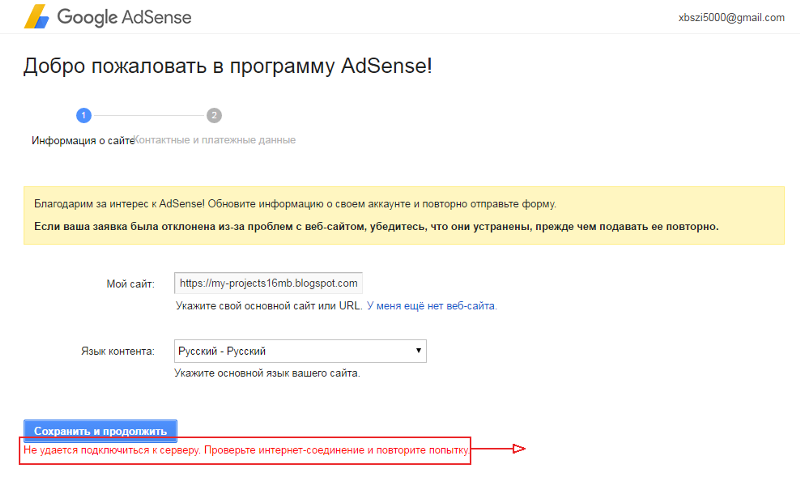Click hint 'Укажите свой основной сайт или URL.'
Screen dimensions: 800x491
pyautogui.click(x=269, y=306)
